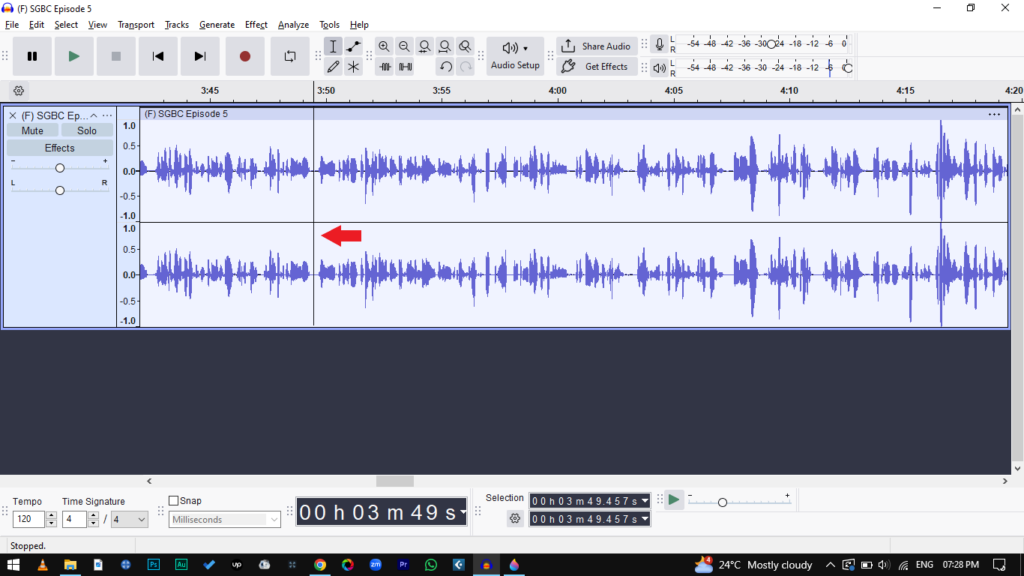Image resolution: width=1024 pixels, height=576 pixels.
Task: Click the Share Audio button
Action: (x=597, y=46)
